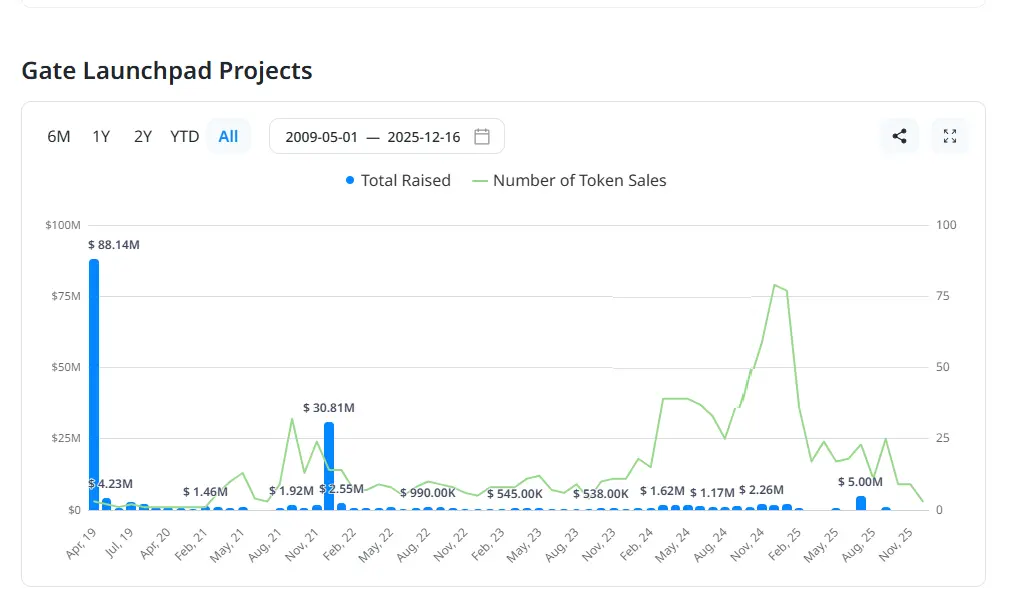Click the $ 545.00K data label

click(515, 494)
